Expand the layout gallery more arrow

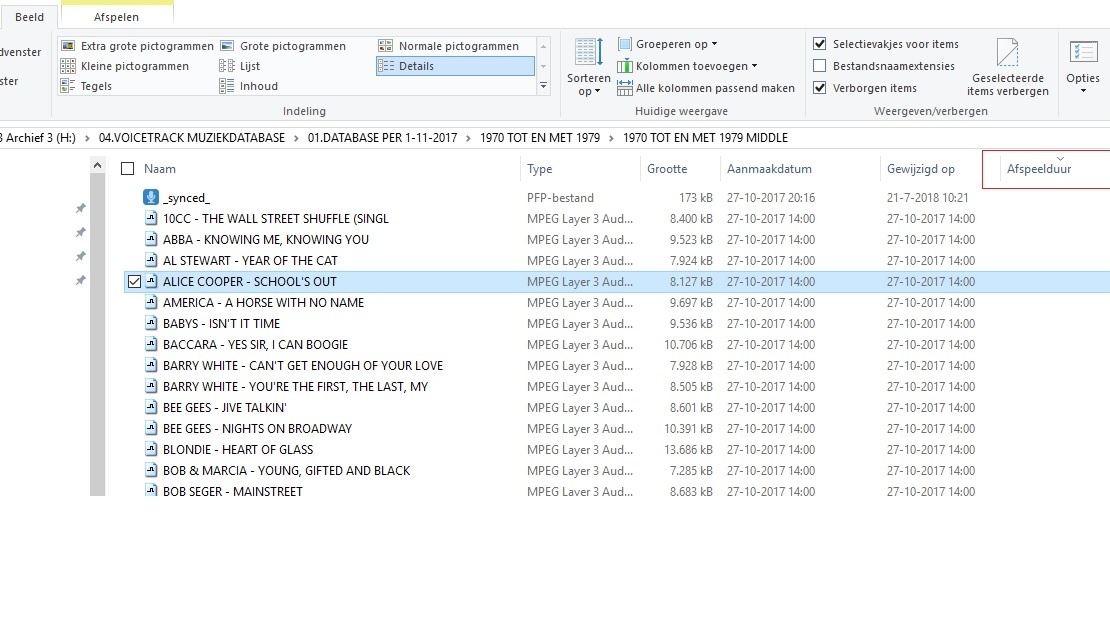point(544,86)
